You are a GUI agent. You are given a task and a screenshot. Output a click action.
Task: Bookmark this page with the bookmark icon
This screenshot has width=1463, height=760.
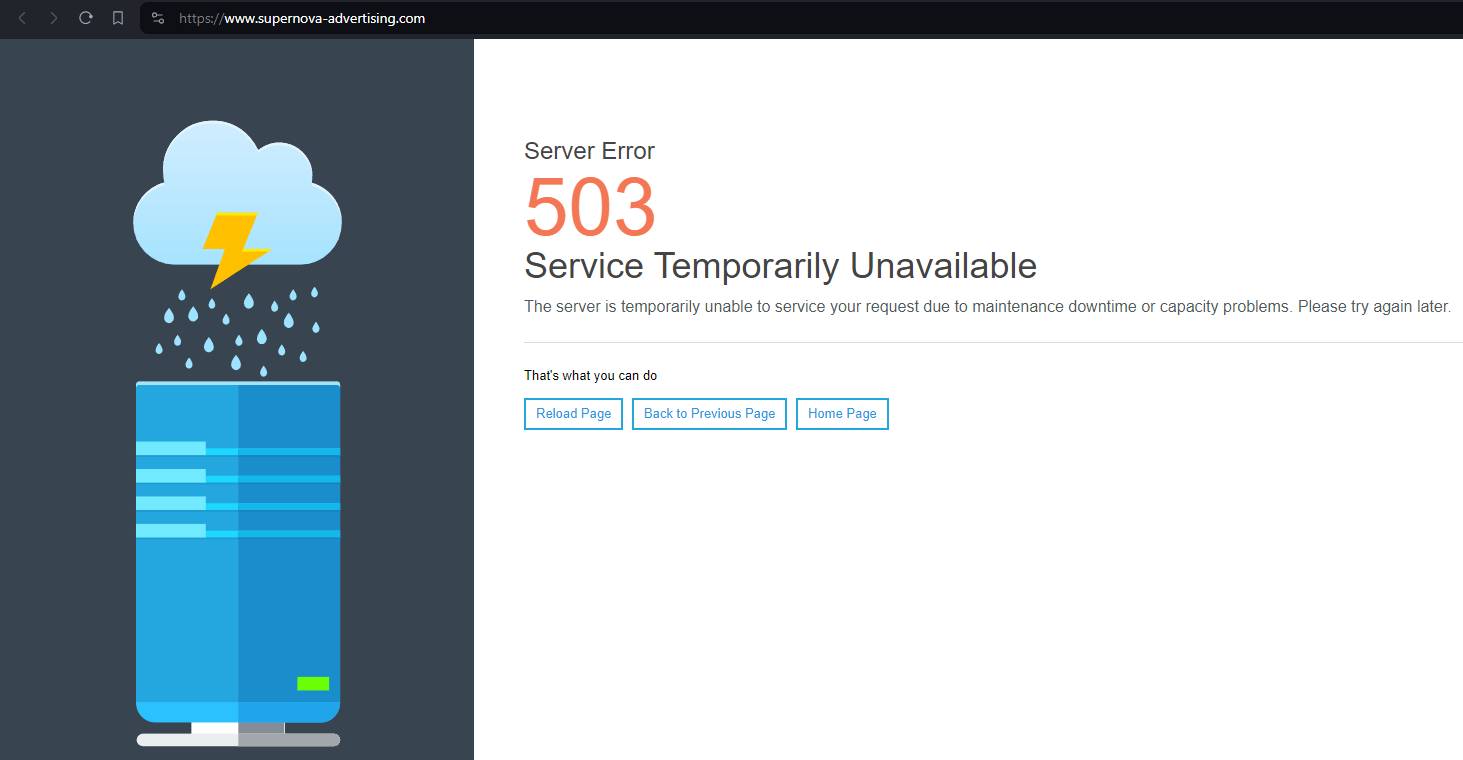[x=118, y=18]
